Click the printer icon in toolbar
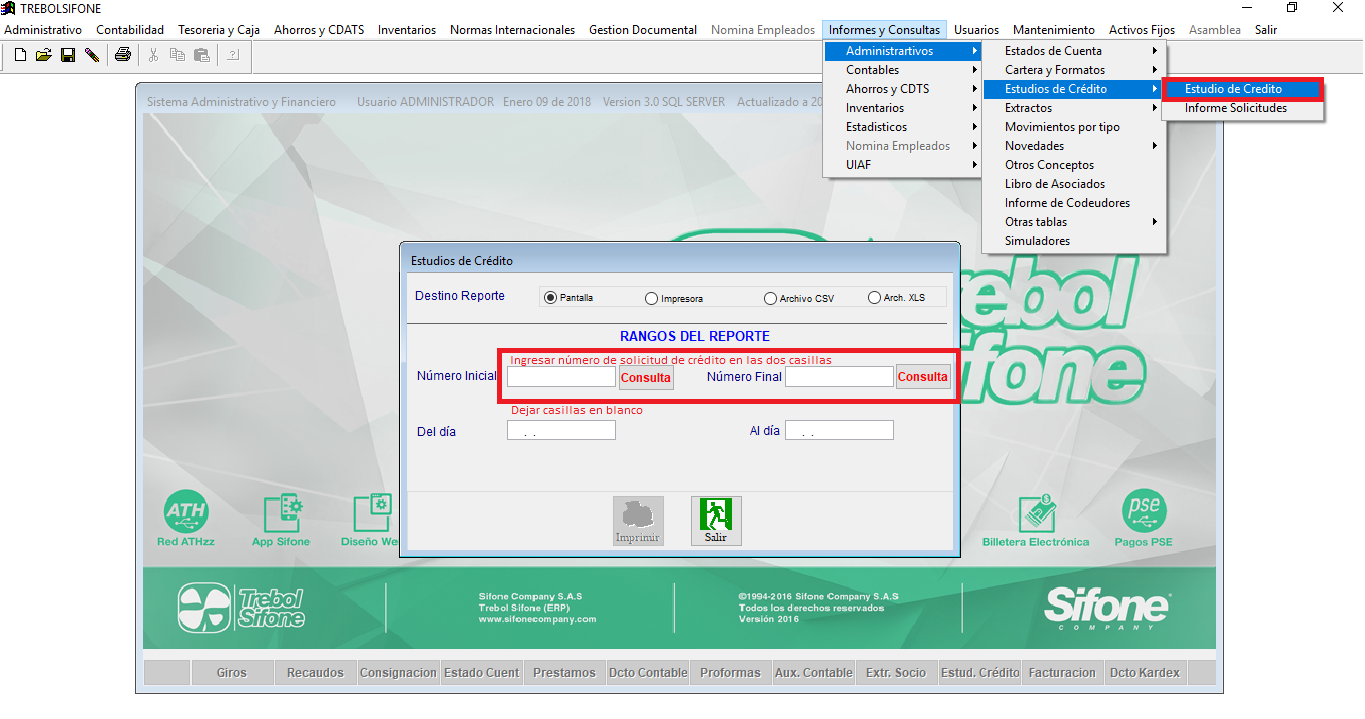The image size is (1365, 719). 122,55
